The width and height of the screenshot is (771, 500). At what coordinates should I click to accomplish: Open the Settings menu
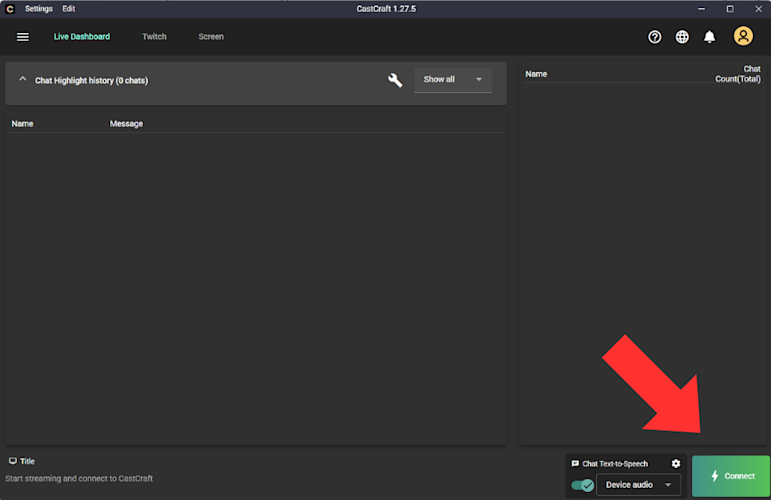pyautogui.click(x=39, y=9)
